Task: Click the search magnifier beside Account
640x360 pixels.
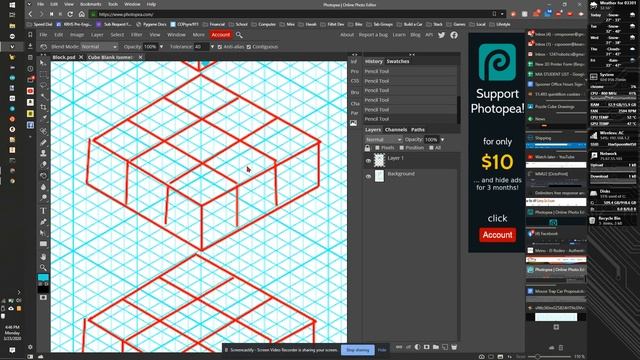Action: pos(239,35)
